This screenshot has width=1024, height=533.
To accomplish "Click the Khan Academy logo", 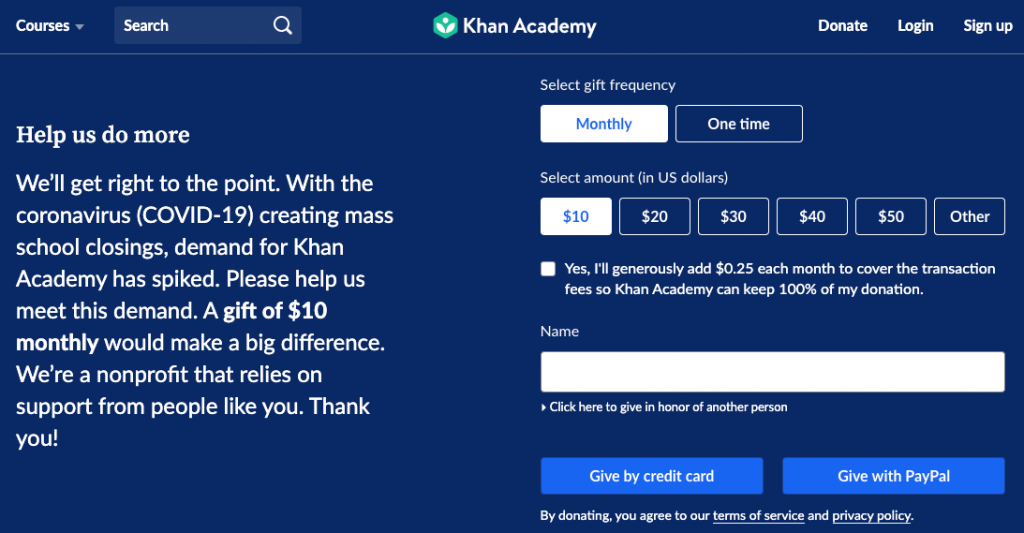I will (514, 26).
